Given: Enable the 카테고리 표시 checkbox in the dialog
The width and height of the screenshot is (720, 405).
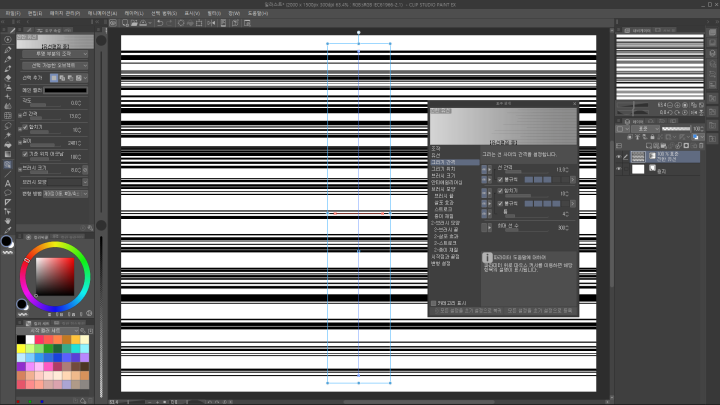Looking at the screenshot, I should (434, 301).
